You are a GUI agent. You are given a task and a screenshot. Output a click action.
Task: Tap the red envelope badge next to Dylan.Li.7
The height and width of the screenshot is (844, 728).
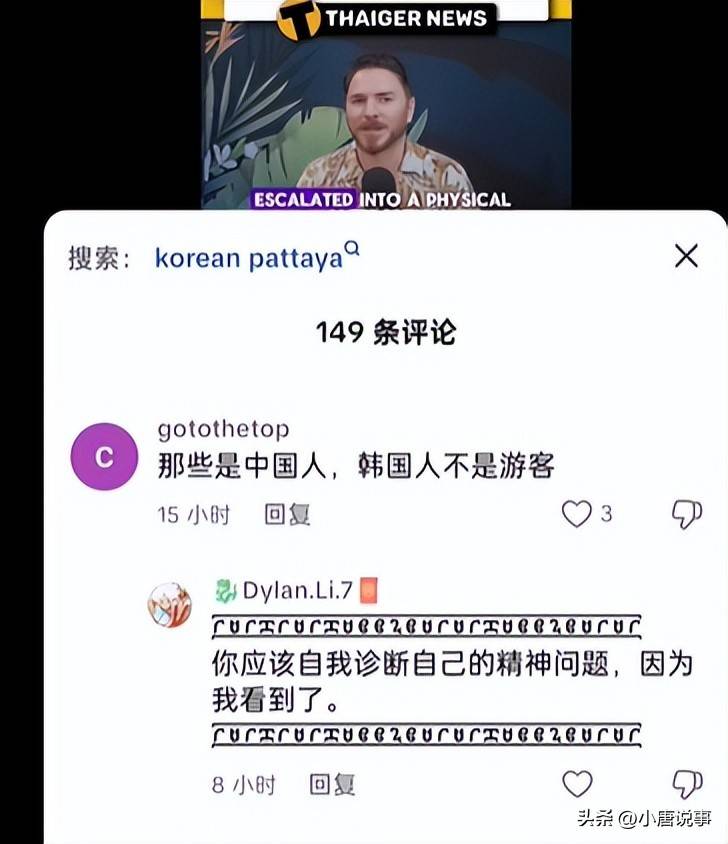[x=368, y=590]
